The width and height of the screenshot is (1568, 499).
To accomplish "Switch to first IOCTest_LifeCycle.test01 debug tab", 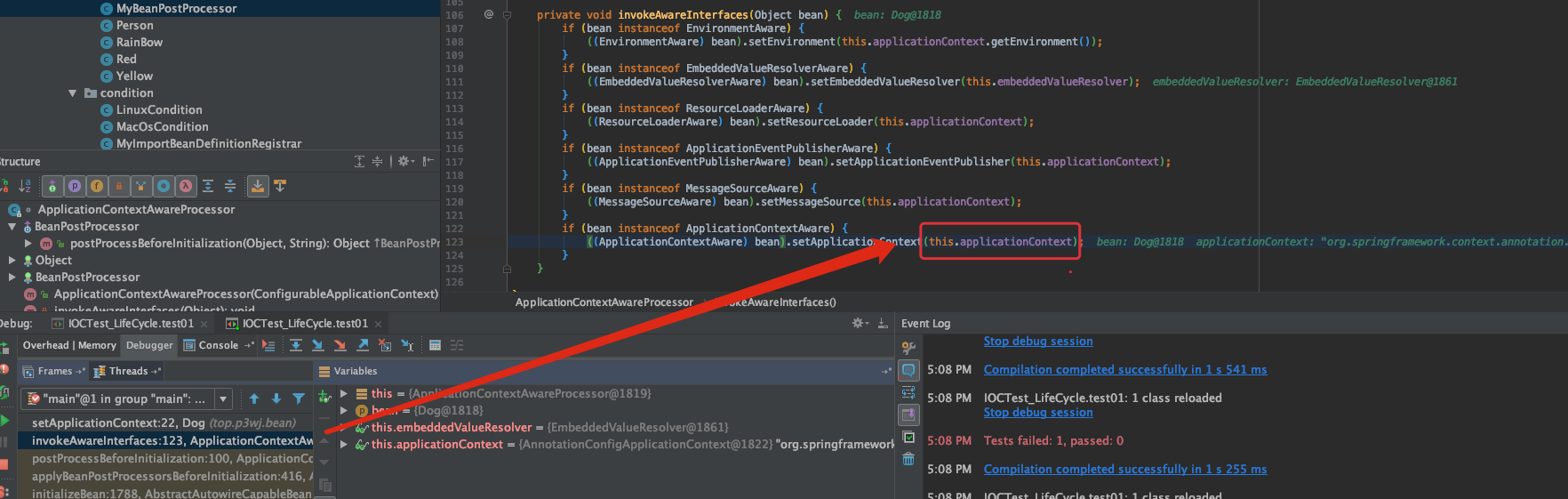I will (130, 323).
